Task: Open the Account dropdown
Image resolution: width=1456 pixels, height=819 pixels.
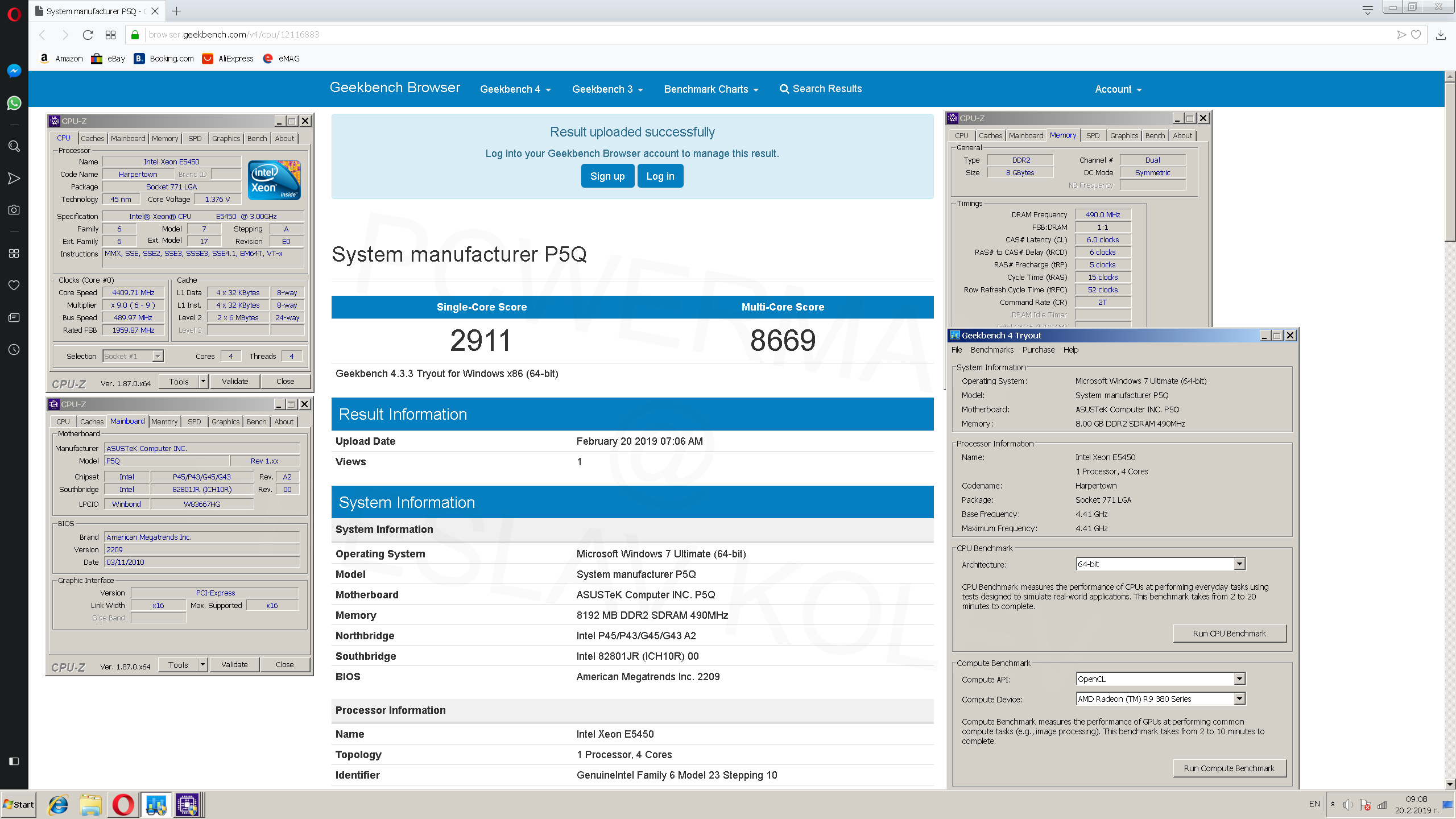Action: pyautogui.click(x=1118, y=89)
